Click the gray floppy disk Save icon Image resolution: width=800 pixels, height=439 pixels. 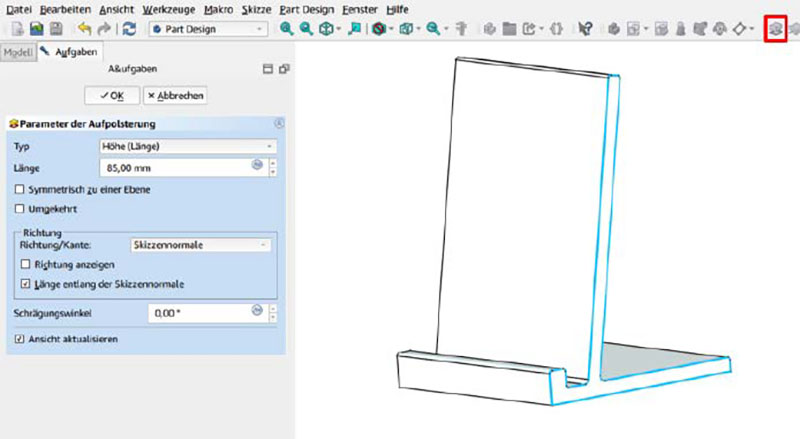point(56,30)
